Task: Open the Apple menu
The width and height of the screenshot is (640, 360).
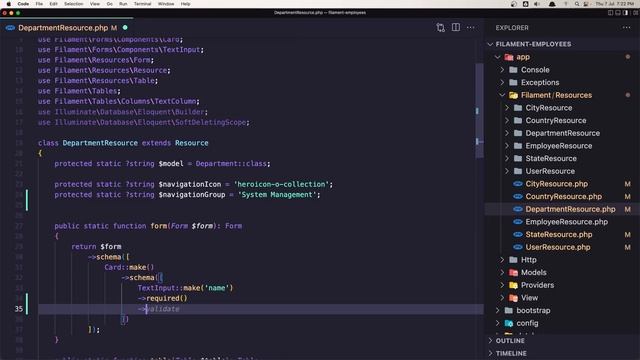Action: [x=9, y=4]
